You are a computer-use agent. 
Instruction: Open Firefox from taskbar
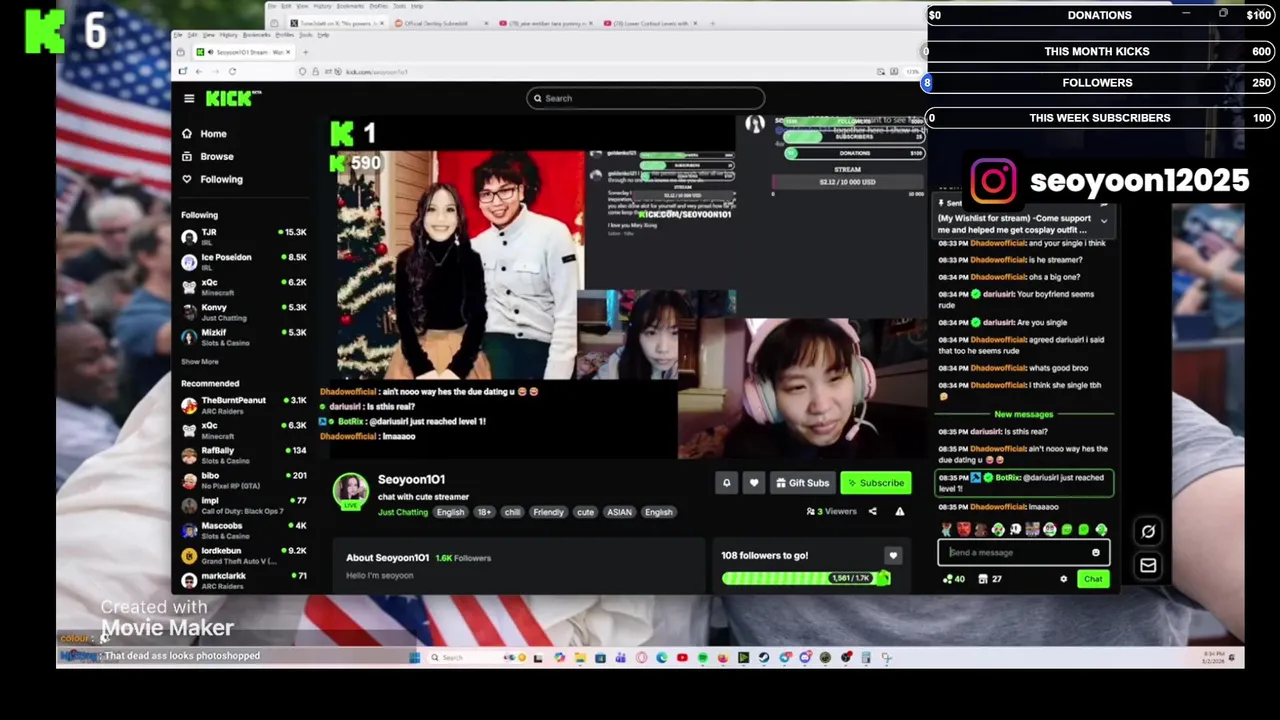(x=723, y=658)
